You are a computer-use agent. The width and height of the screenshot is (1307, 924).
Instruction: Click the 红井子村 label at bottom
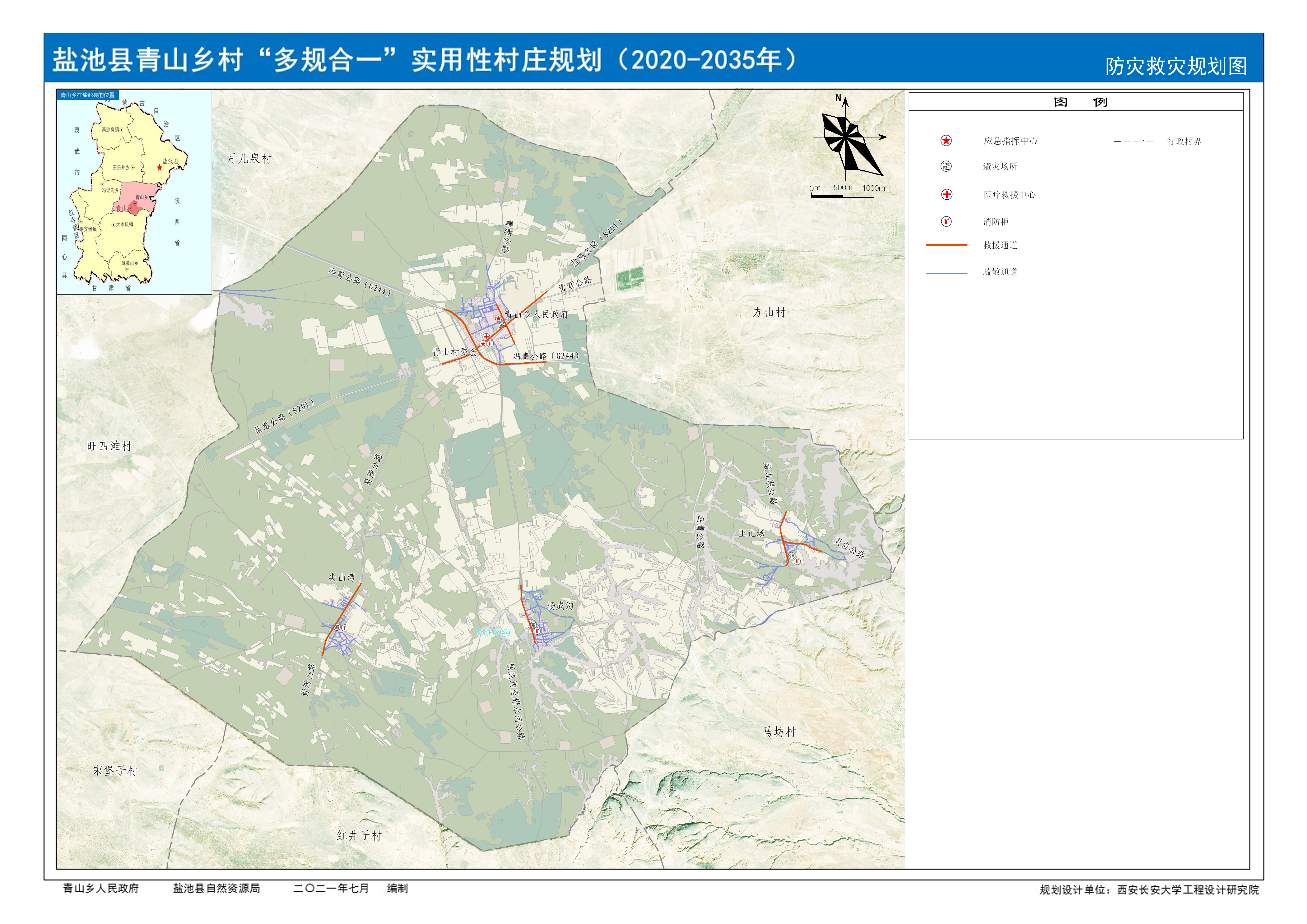pyautogui.click(x=359, y=835)
